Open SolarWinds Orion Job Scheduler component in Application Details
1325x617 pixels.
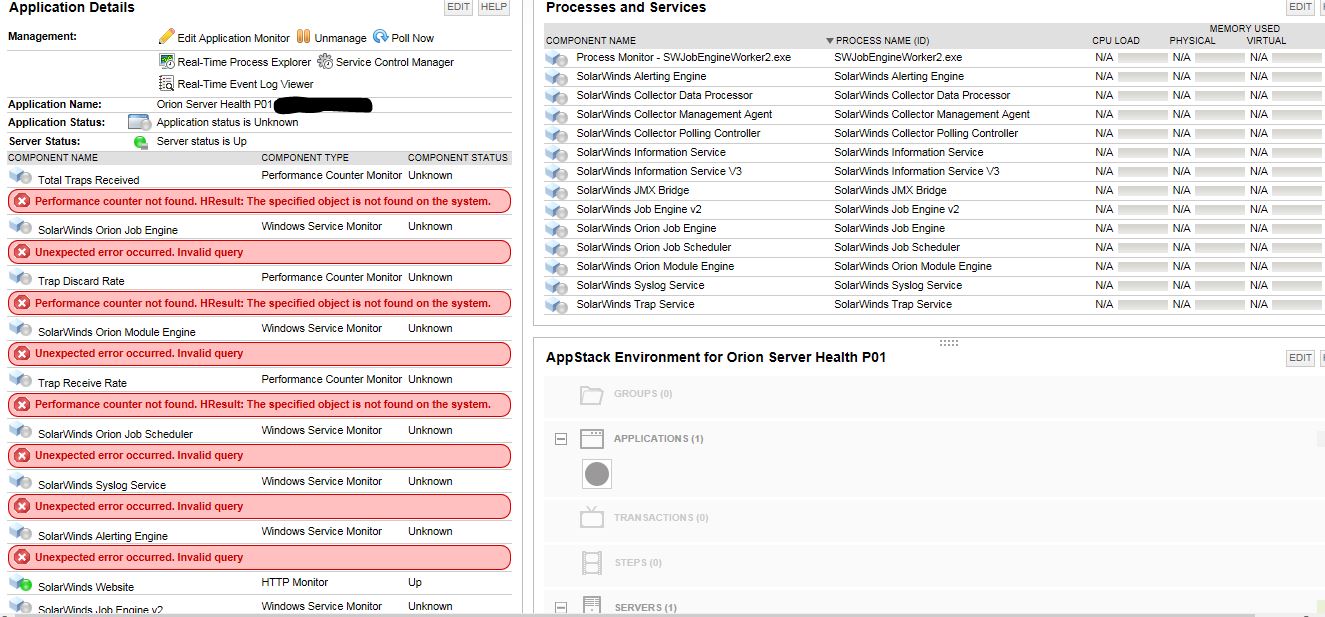[116, 434]
